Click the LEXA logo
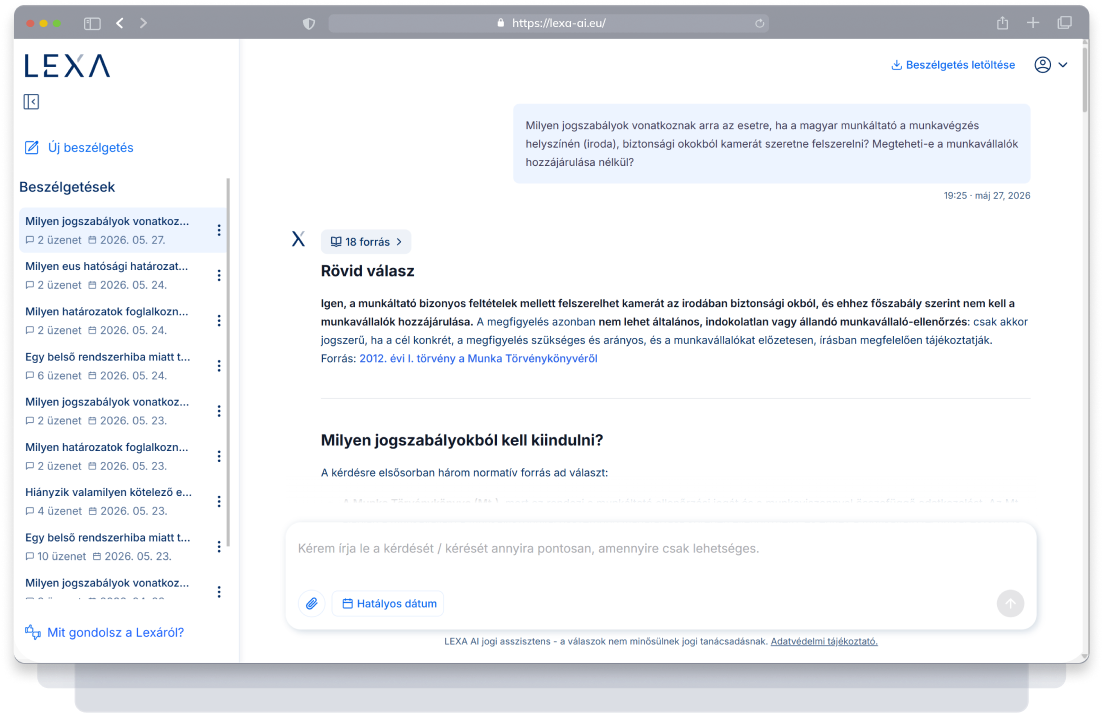This screenshot has width=1104, height=713. [67, 65]
